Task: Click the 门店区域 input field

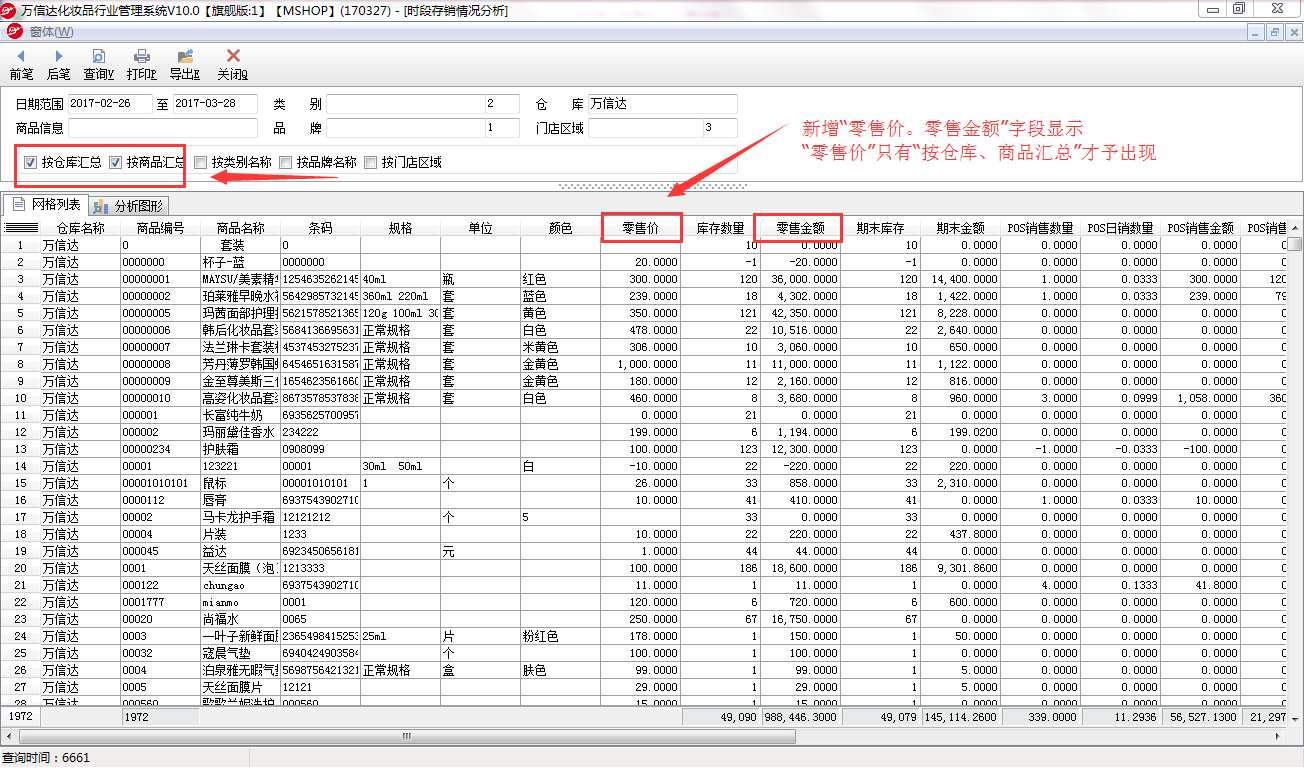Action: [x=662, y=128]
